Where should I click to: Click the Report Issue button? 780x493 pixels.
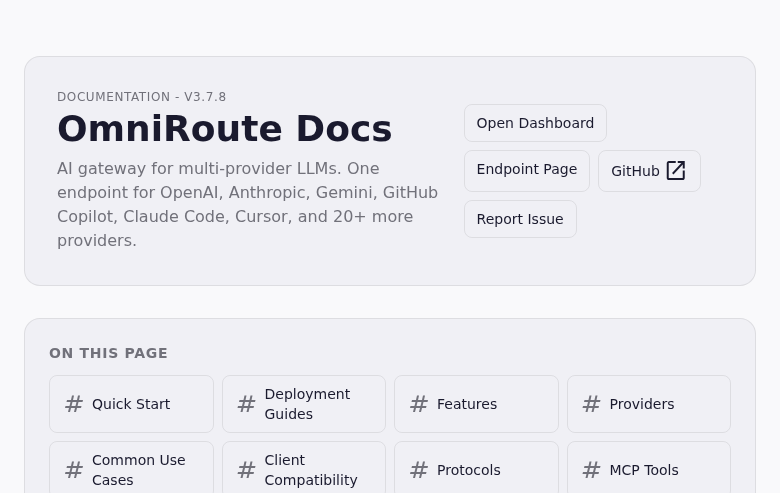[520, 219]
